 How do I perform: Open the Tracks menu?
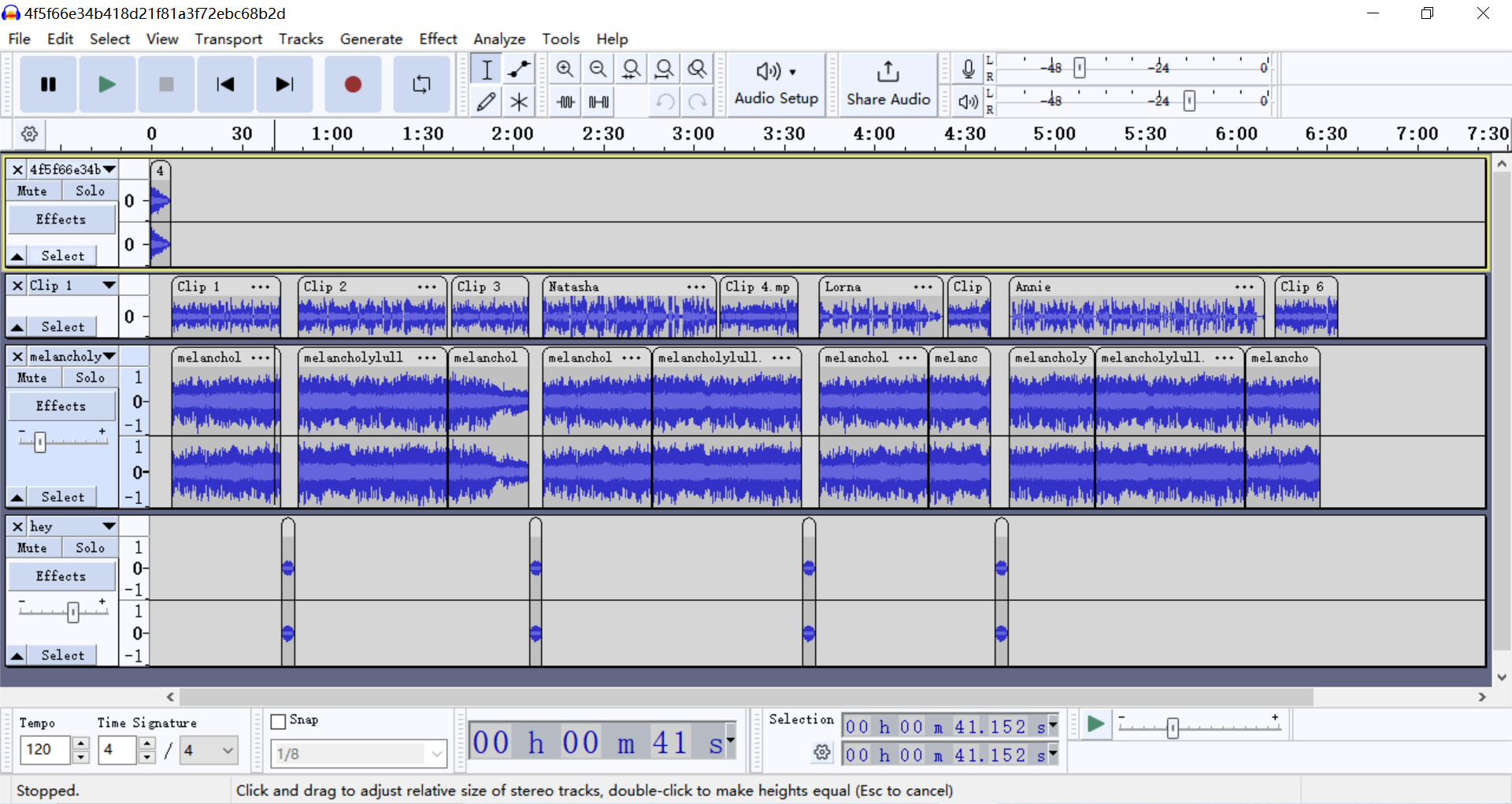[x=301, y=39]
